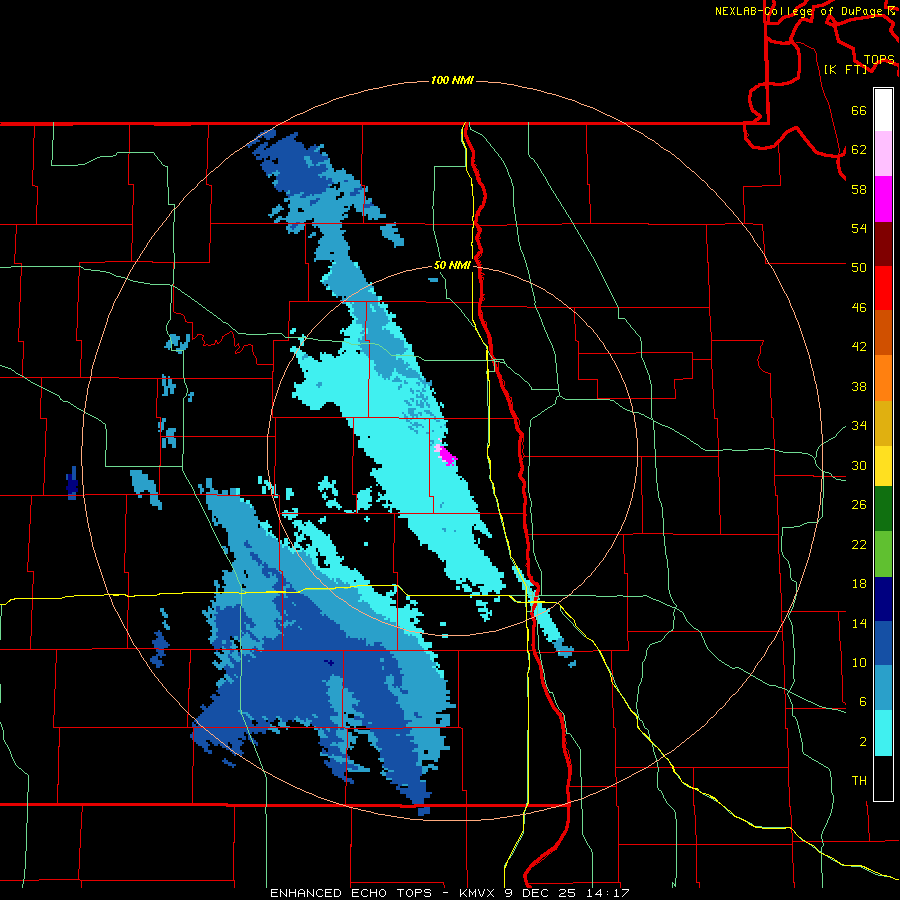Click the bright red 50 kft legend swatch
This screenshot has width=900, height=900.
tap(883, 288)
